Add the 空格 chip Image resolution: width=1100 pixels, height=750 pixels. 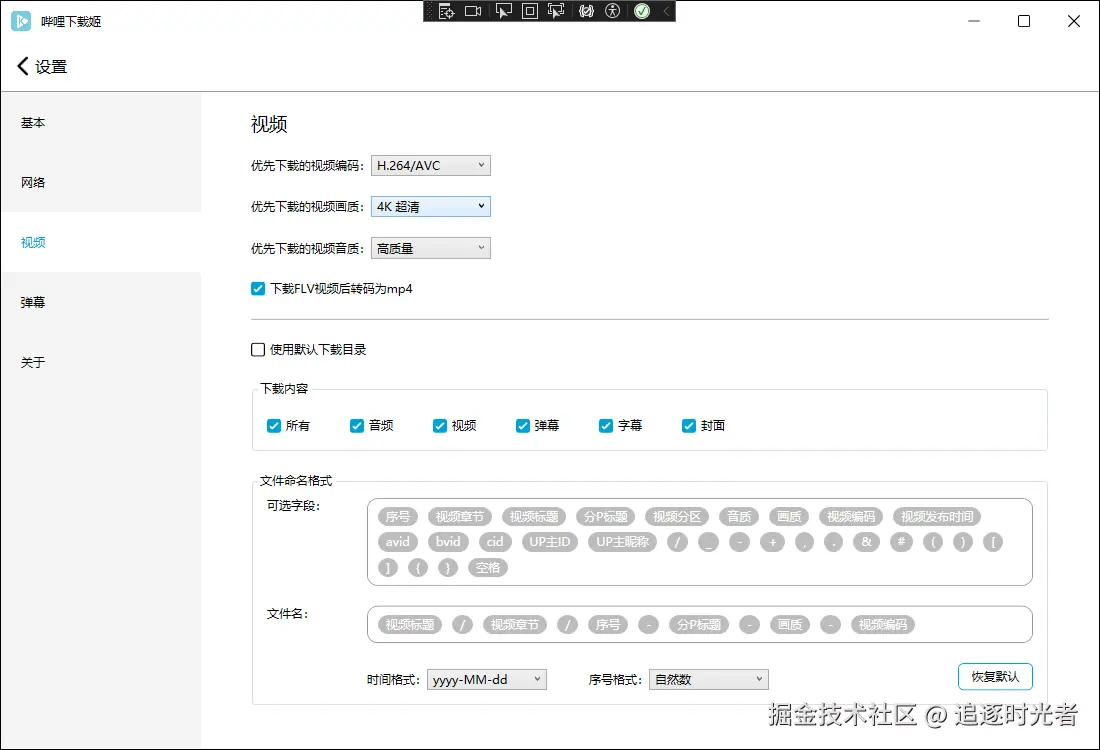(x=488, y=568)
